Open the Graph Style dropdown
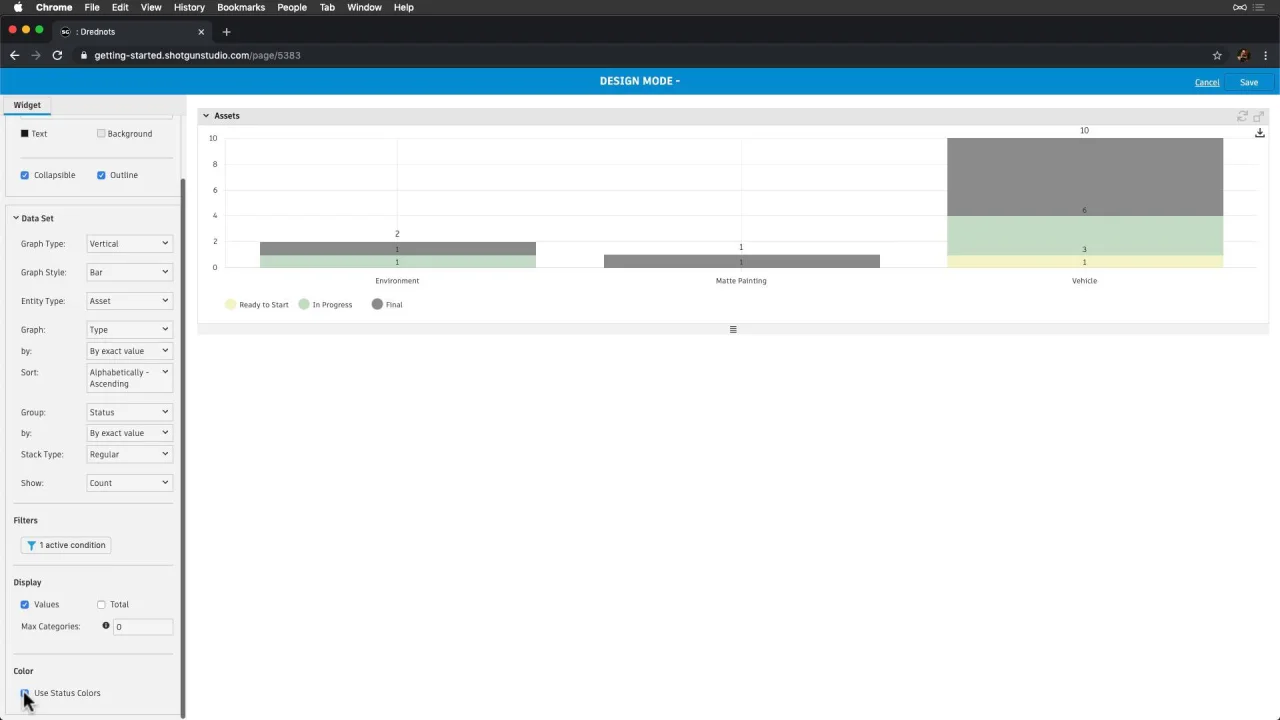The height and width of the screenshot is (720, 1280). [x=129, y=272]
